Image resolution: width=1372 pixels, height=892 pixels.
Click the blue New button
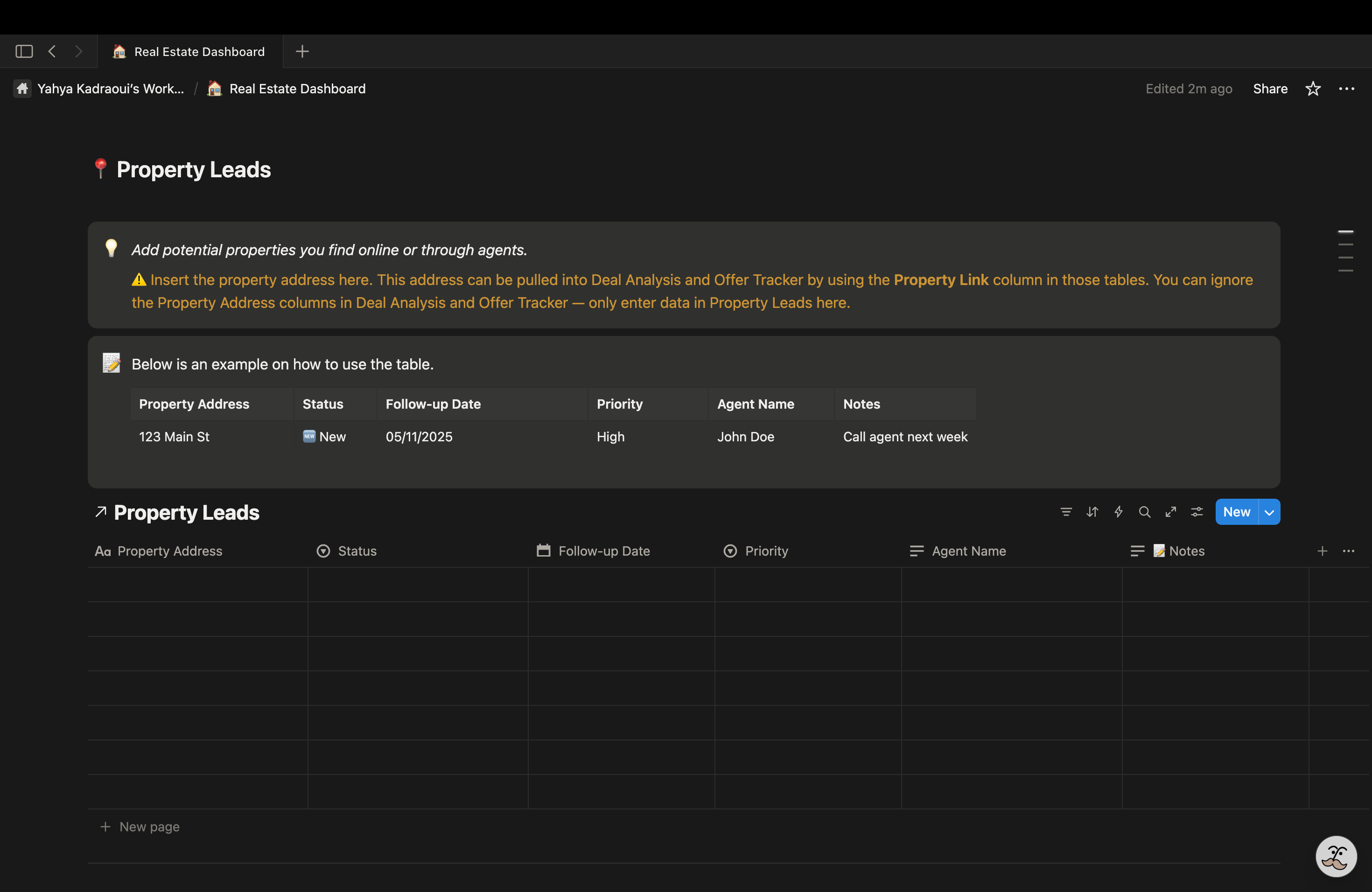click(x=1236, y=512)
